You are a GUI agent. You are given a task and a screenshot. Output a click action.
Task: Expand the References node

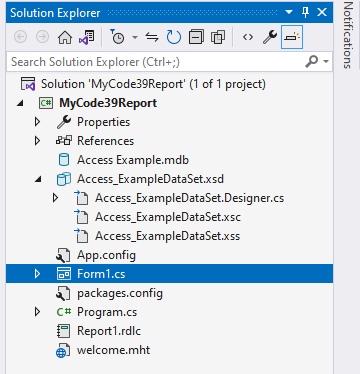pos(37,141)
